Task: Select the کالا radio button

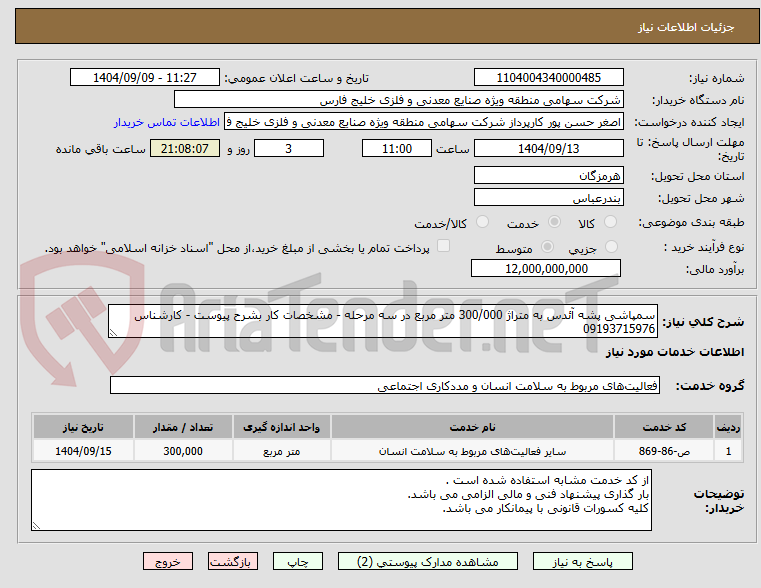Action: click(x=610, y=222)
